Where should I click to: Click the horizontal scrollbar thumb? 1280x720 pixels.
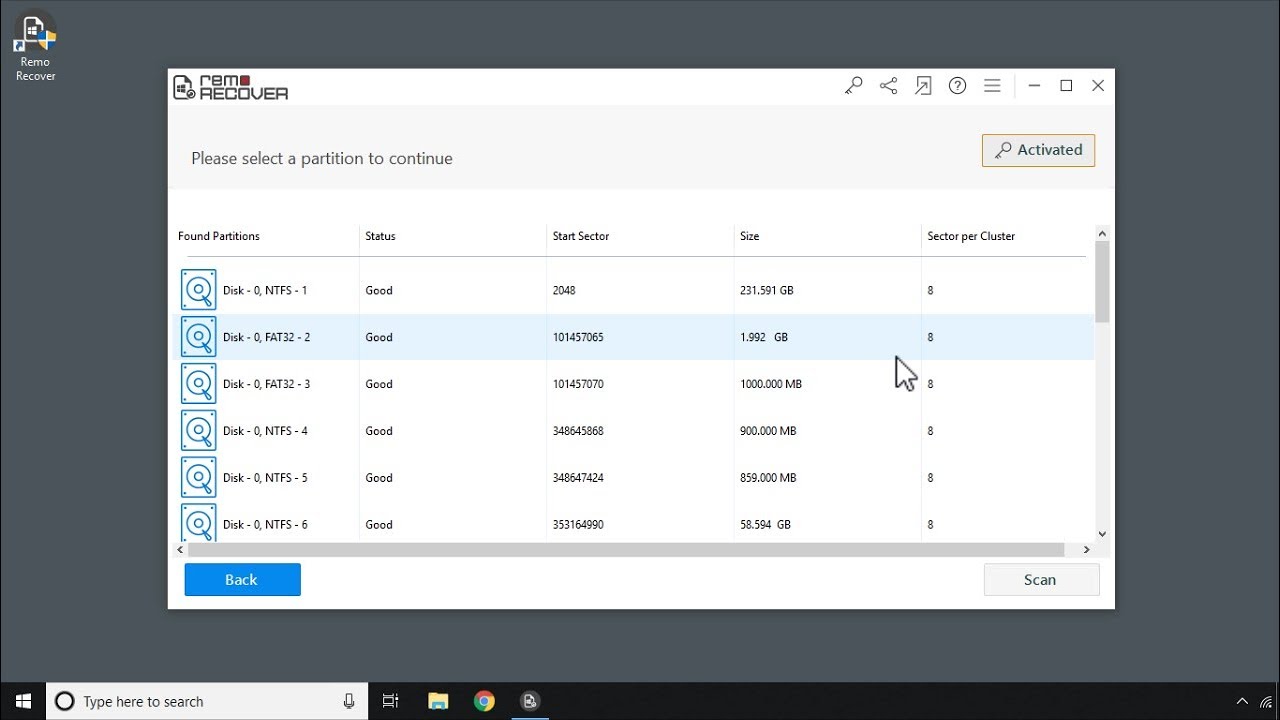[626, 549]
